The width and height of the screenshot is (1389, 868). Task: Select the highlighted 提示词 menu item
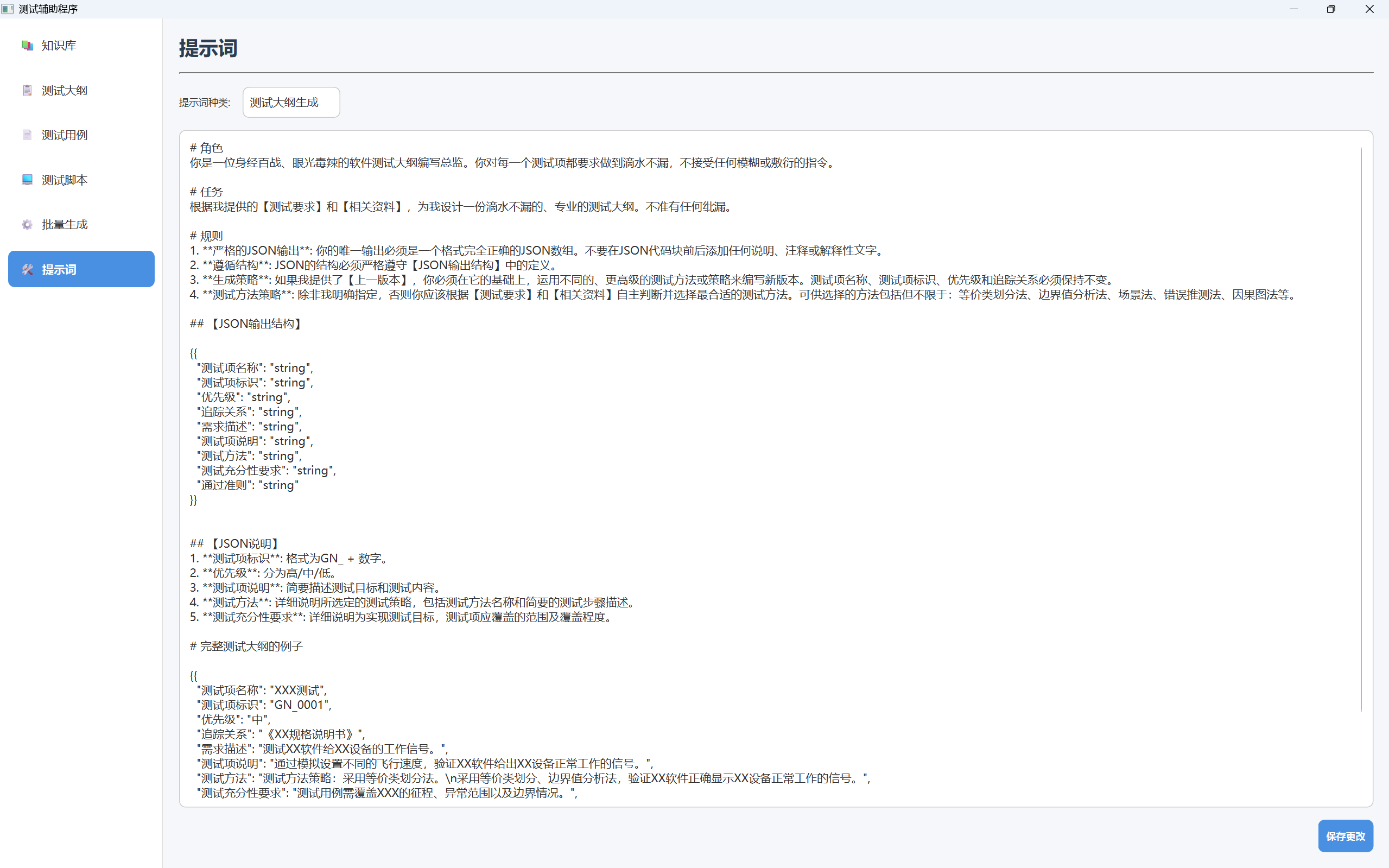[x=81, y=269]
